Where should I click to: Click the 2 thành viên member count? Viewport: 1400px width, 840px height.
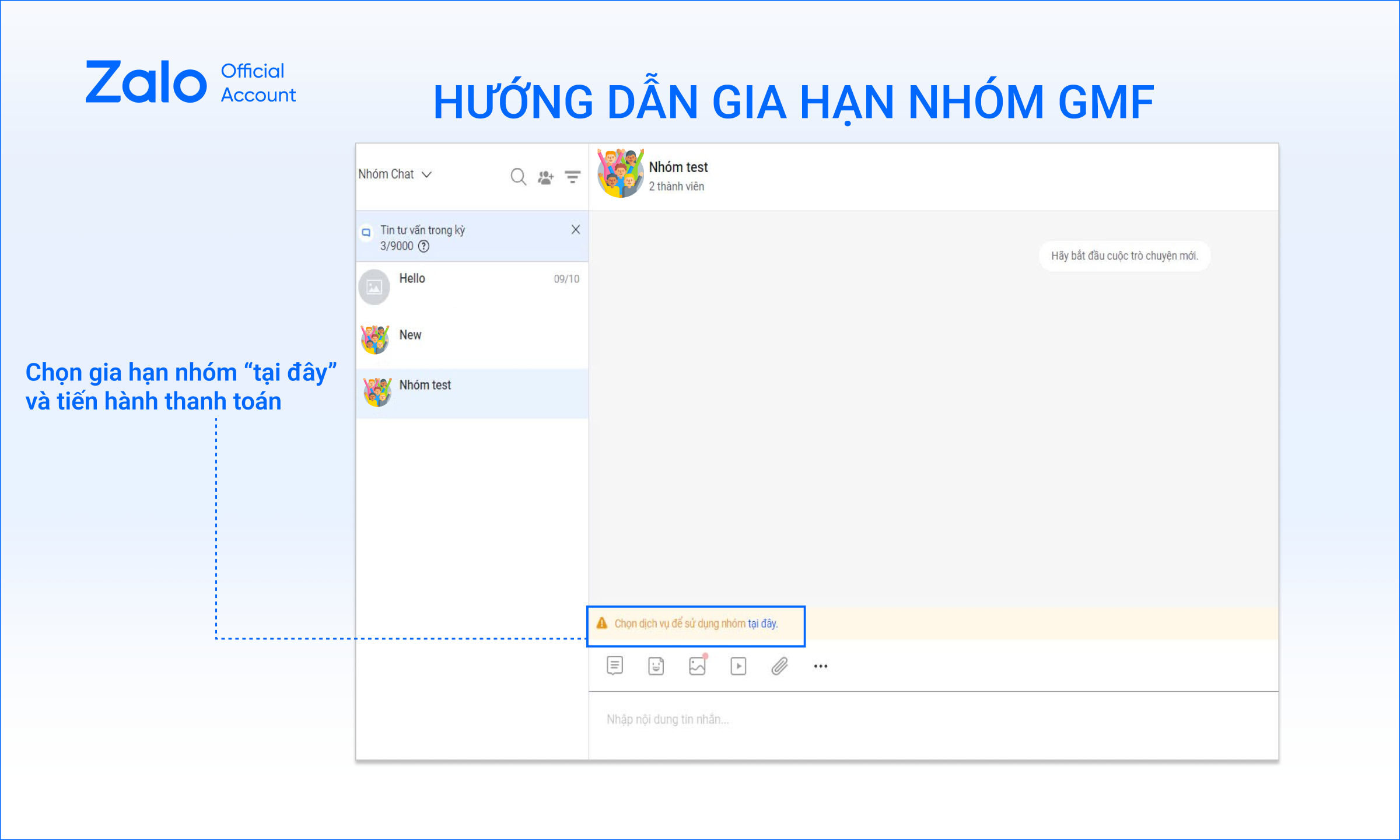click(676, 186)
